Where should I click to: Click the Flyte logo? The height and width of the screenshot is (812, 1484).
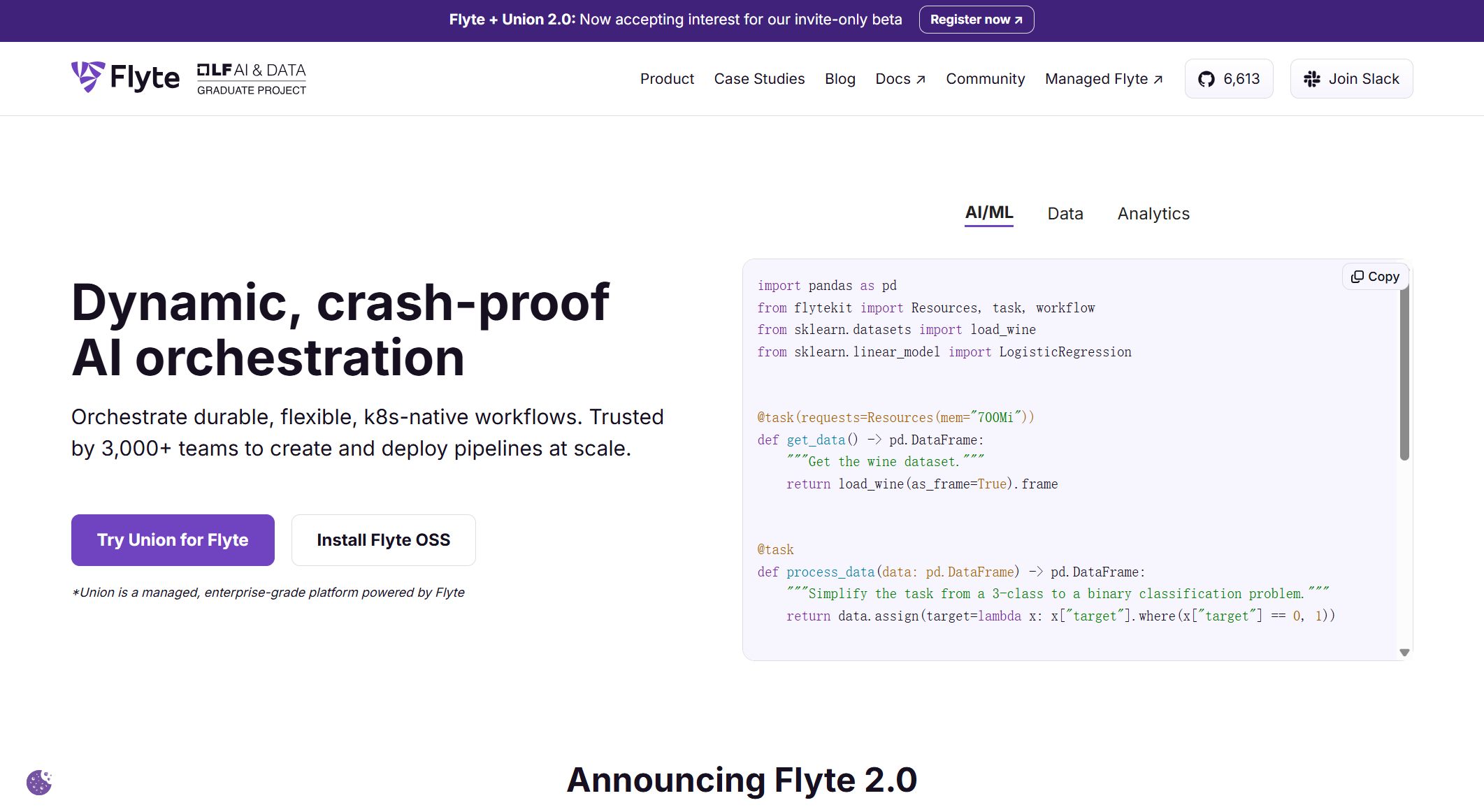124,77
